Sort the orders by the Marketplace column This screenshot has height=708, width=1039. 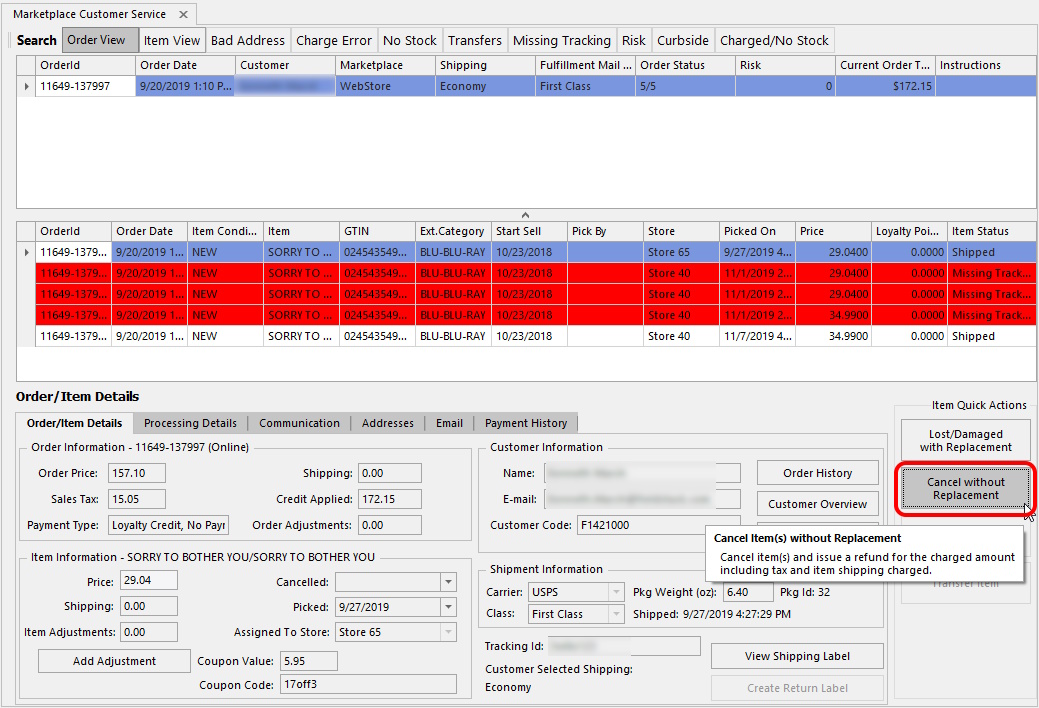[x=385, y=65]
